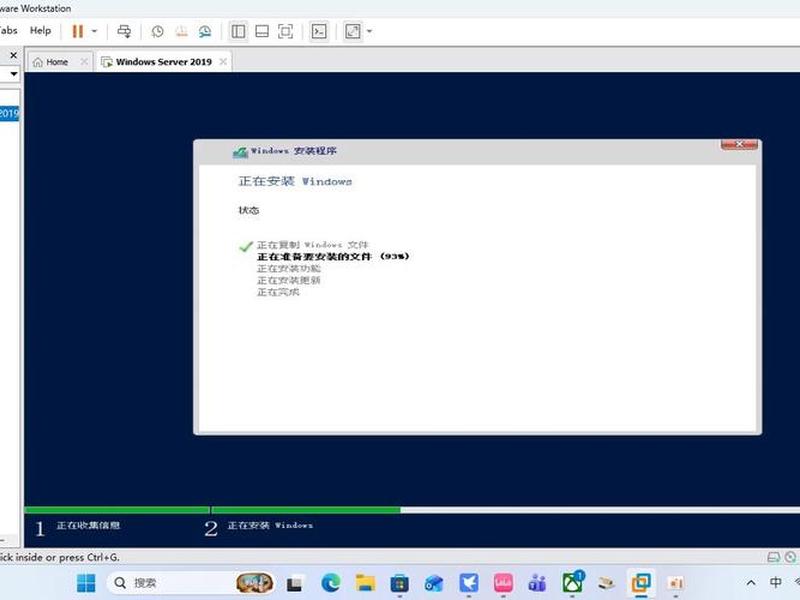Close the Windows Server 2019 tab
Viewport: 800px width, 600px height.
223,62
